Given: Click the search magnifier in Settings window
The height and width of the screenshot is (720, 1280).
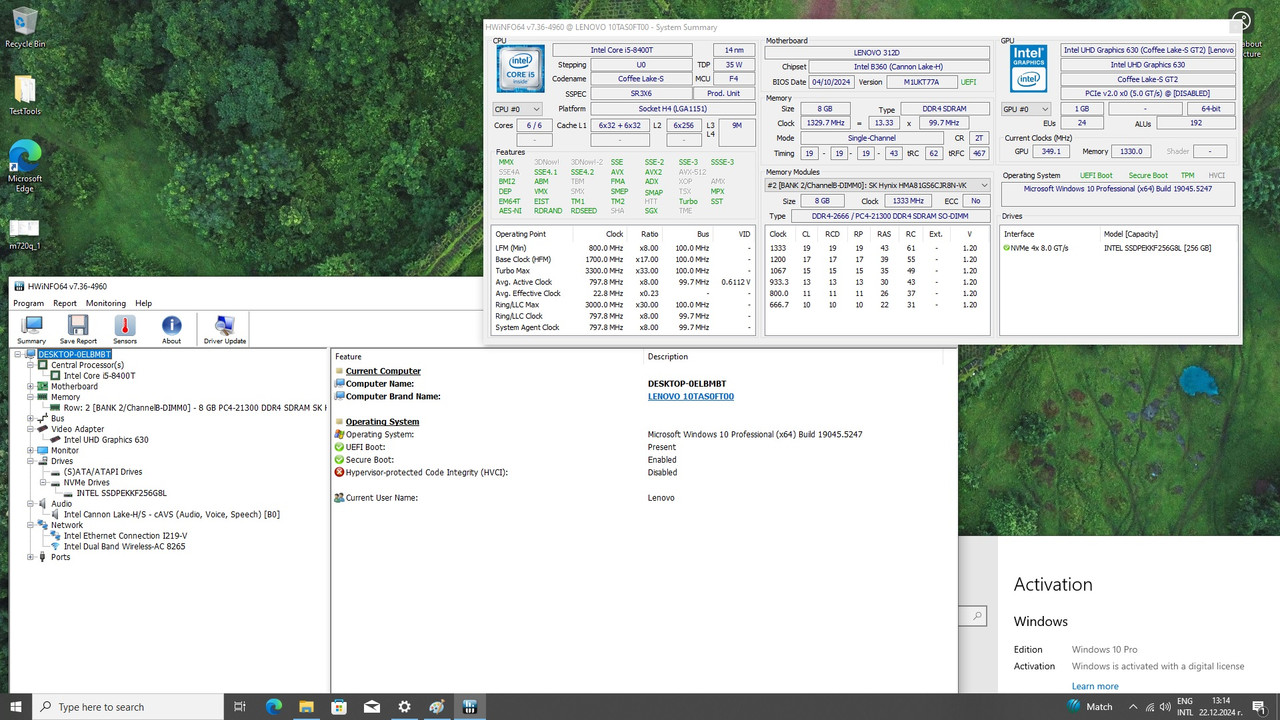Looking at the screenshot, I should click(x=978, y=616).
